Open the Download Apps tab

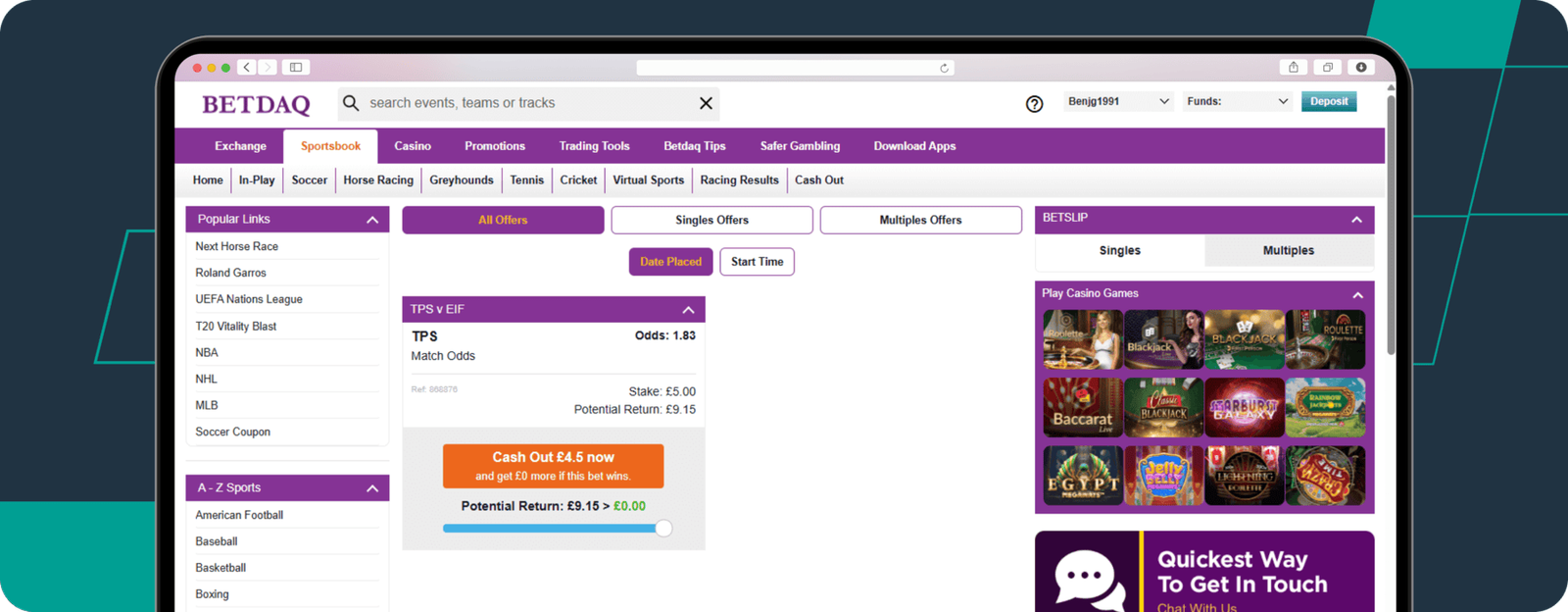pyautogui.click(x=914, y=146)
